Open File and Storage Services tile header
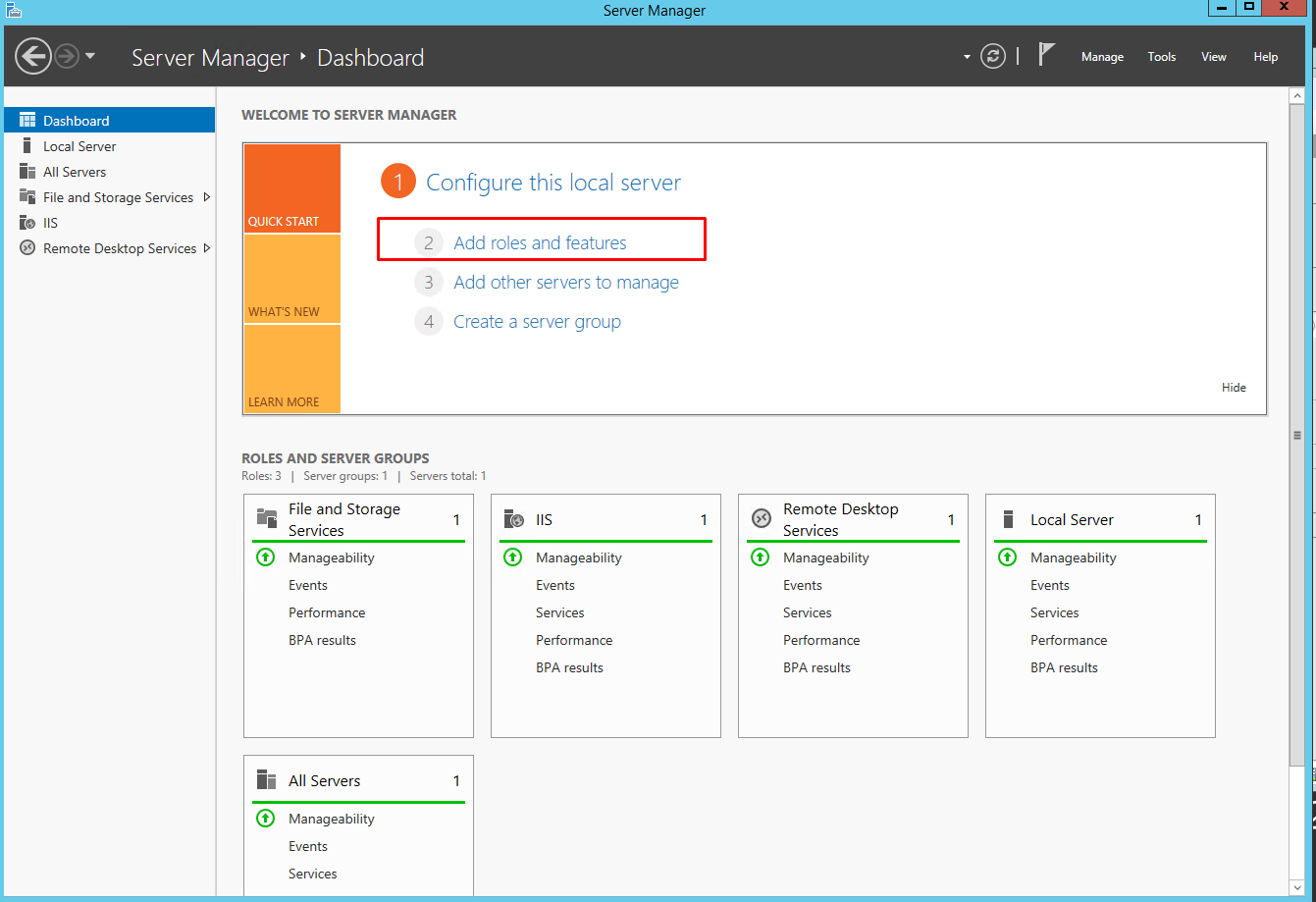 (x=358, y=519)
